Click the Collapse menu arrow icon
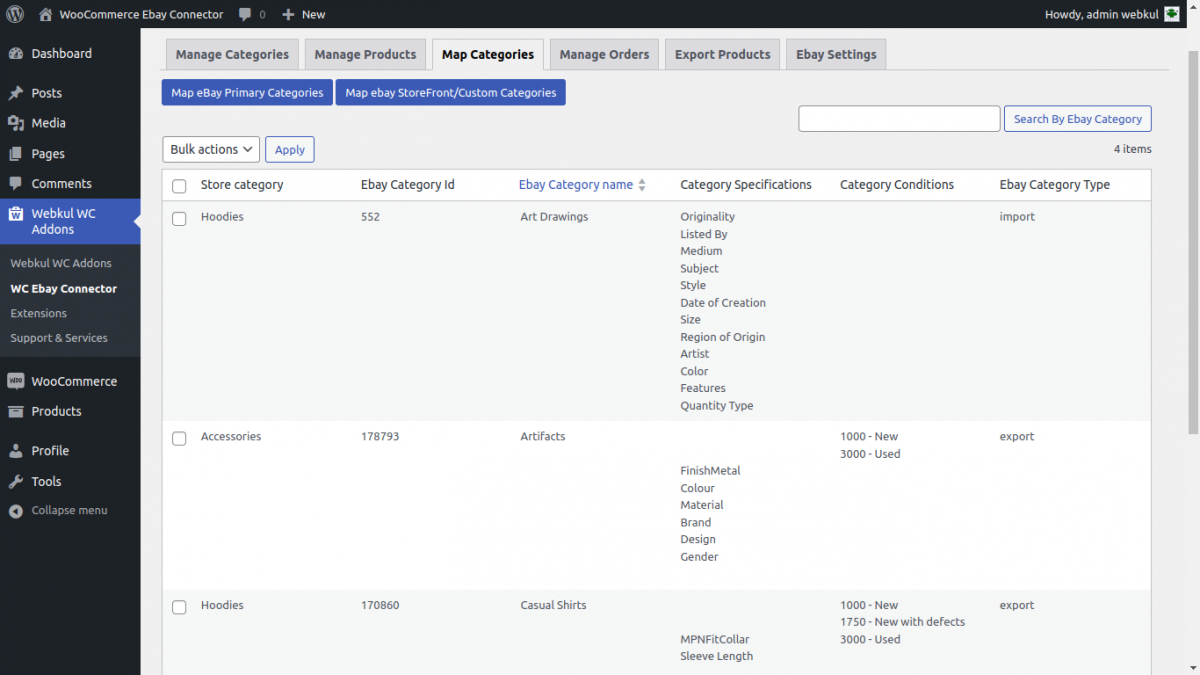Viewport: 1200px width, 675px height. (15, 510)
